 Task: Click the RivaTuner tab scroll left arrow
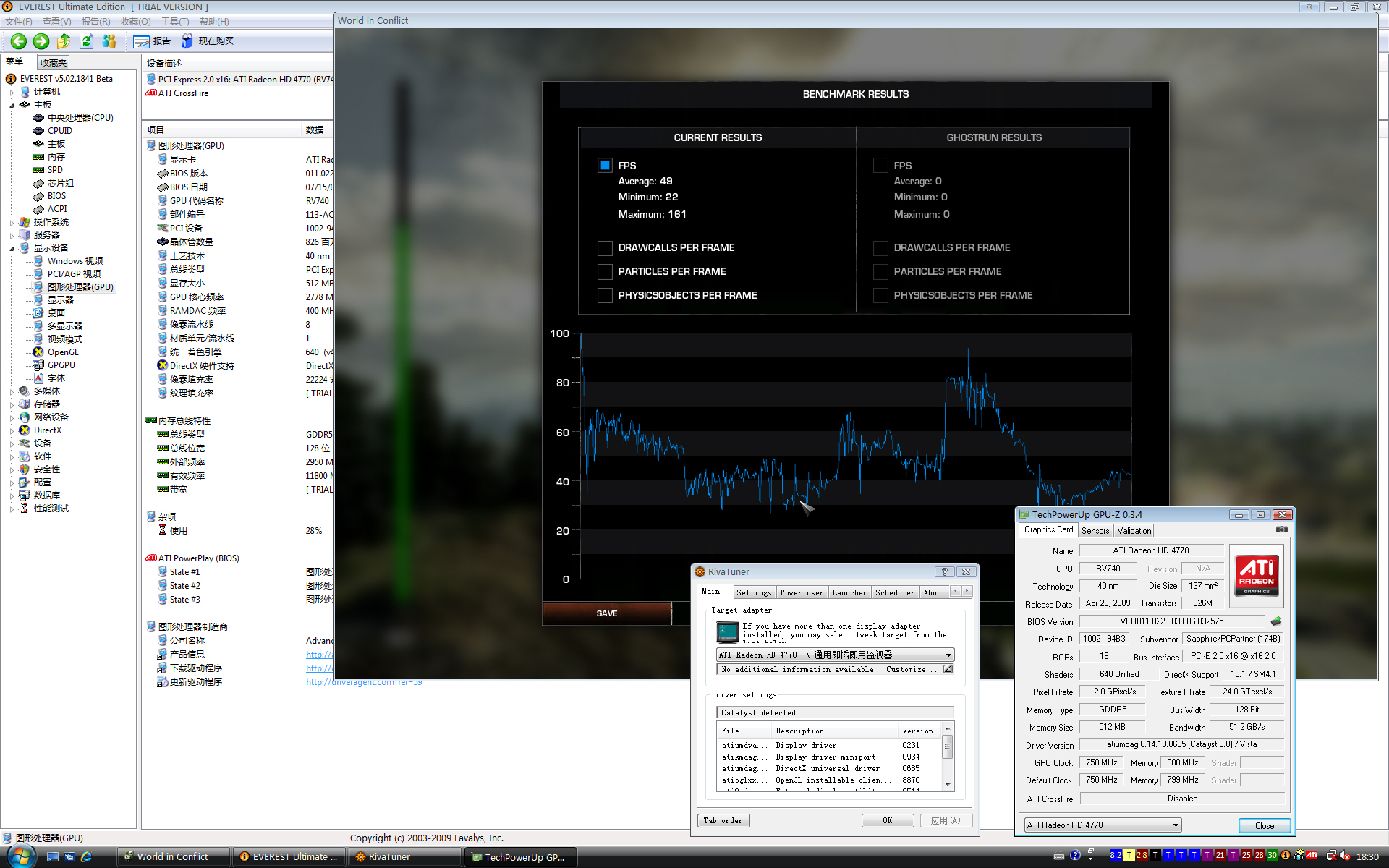point(955,591)
